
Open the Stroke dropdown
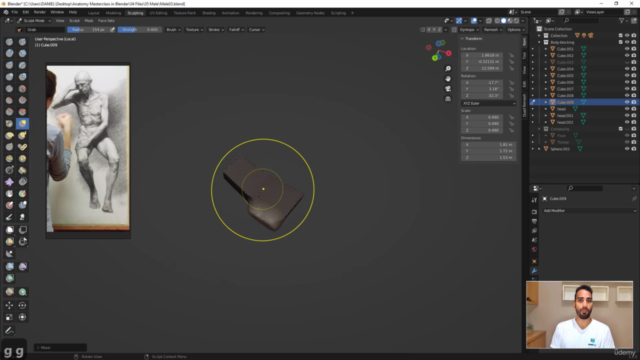(216, 30)
